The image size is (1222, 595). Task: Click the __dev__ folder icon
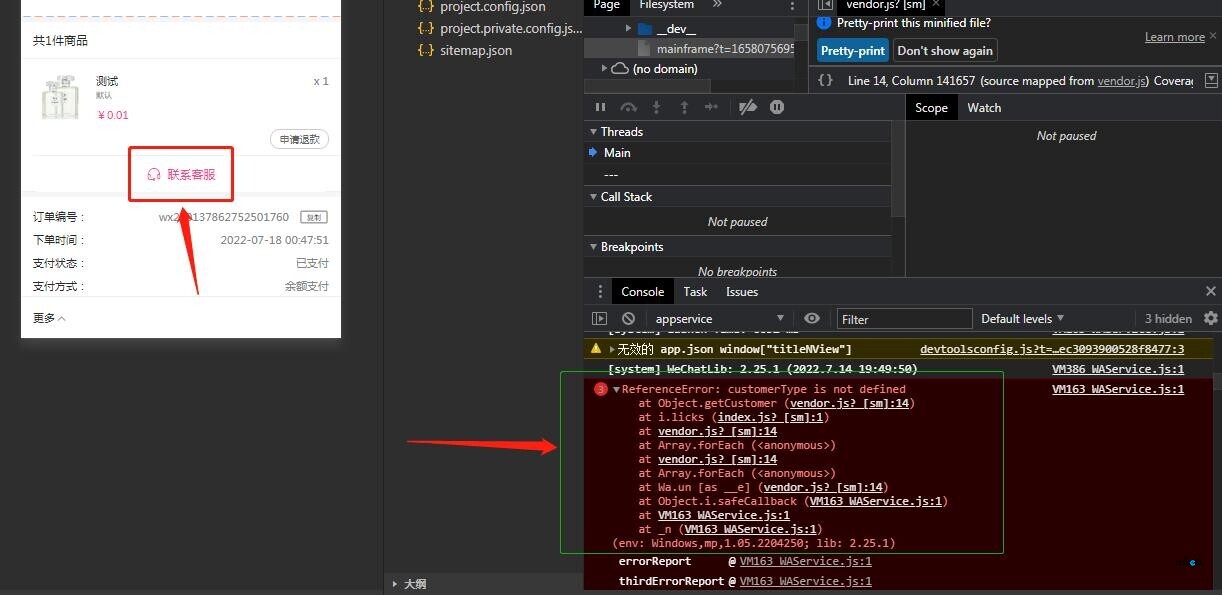[645, 29]
